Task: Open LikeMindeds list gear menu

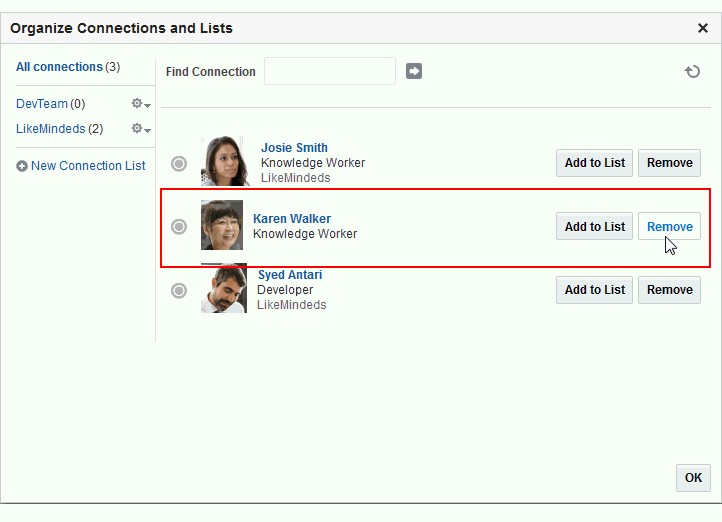Action: [141, 129]
